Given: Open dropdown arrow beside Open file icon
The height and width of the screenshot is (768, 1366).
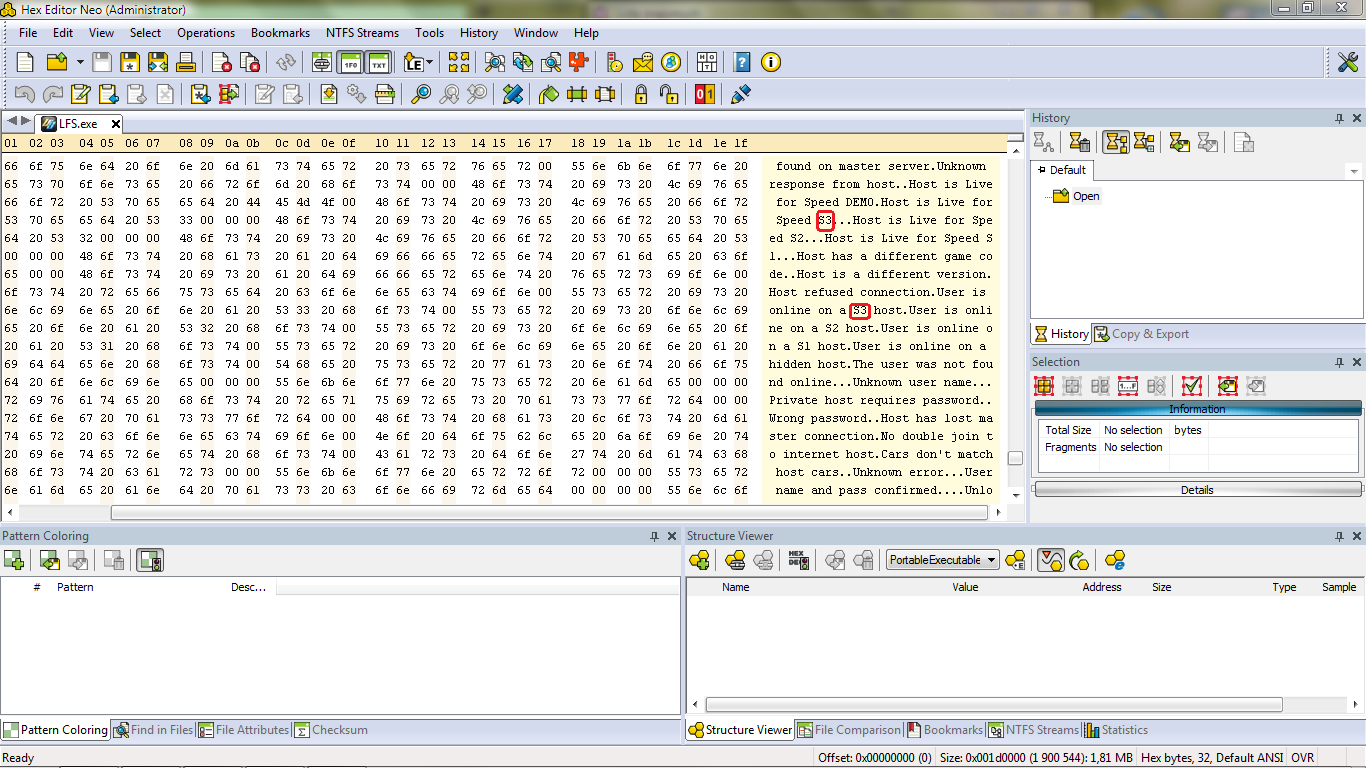Looking at the screenshot, I should 80,62.
